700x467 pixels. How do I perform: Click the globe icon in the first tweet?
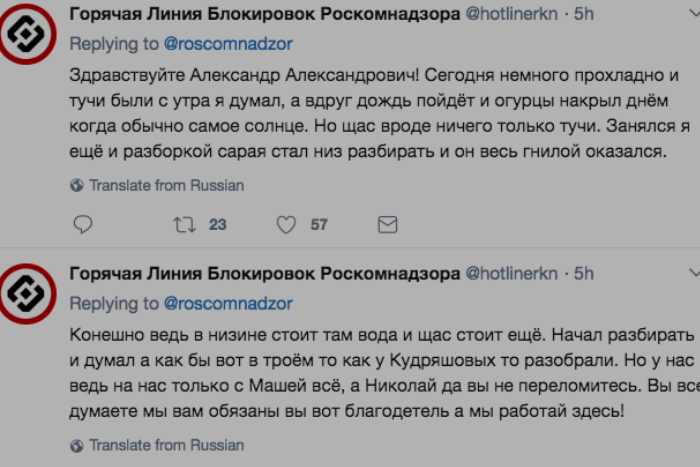tap(77, 186)
